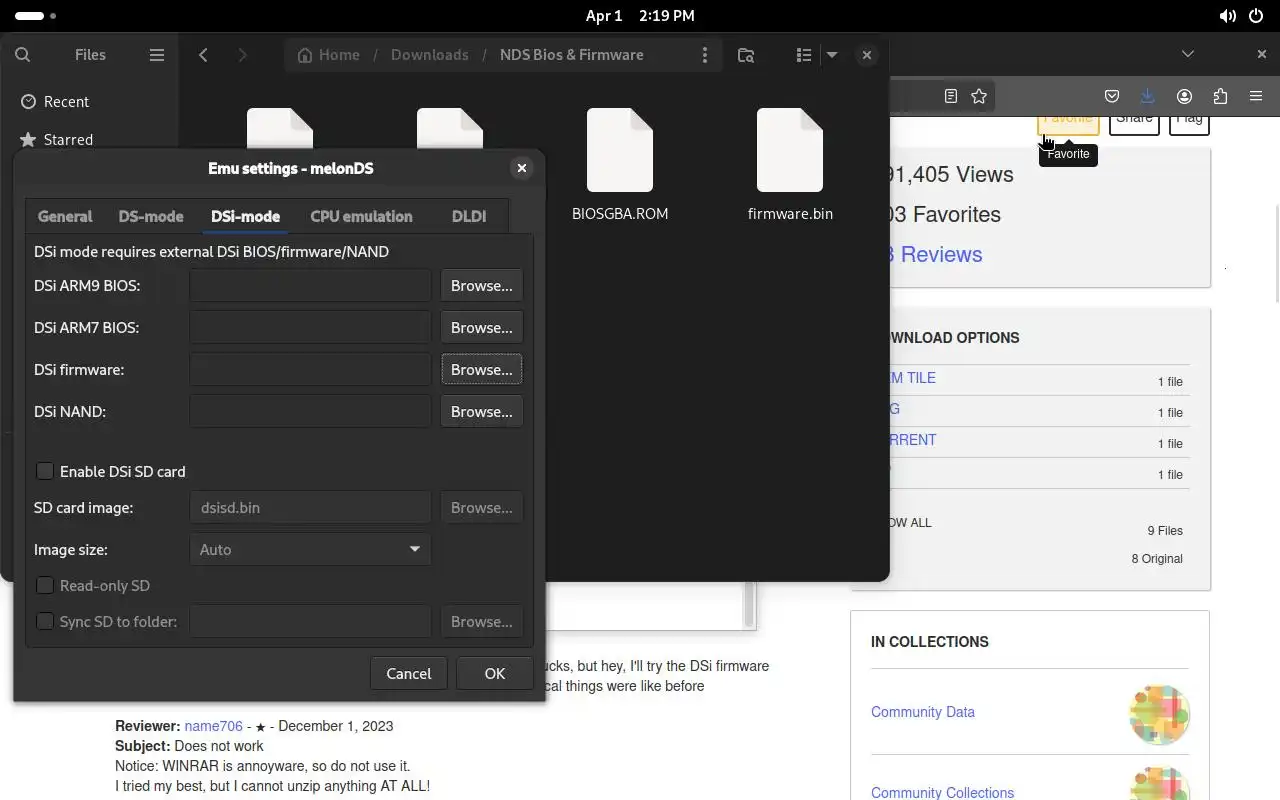Click the Pocket save icon in browser
Screen dimensions: 1280x800
click(1112, 96)
